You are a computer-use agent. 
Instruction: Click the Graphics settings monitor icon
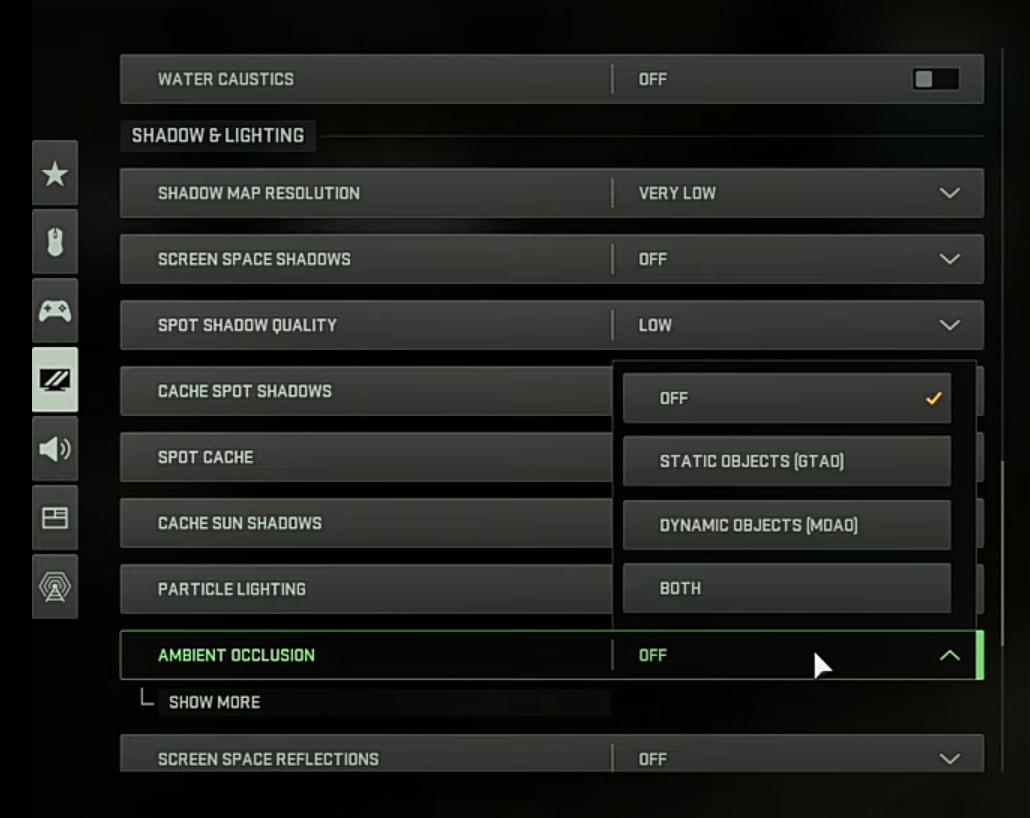click(55, 380)
